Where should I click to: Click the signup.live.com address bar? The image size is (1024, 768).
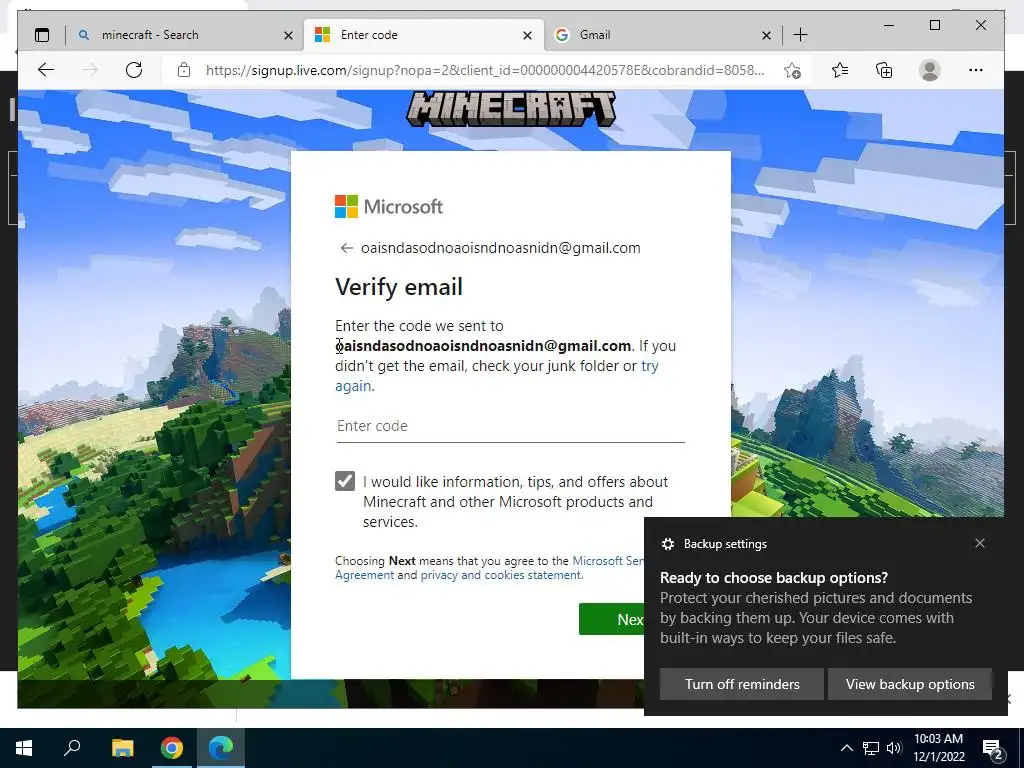coord(485,70)
